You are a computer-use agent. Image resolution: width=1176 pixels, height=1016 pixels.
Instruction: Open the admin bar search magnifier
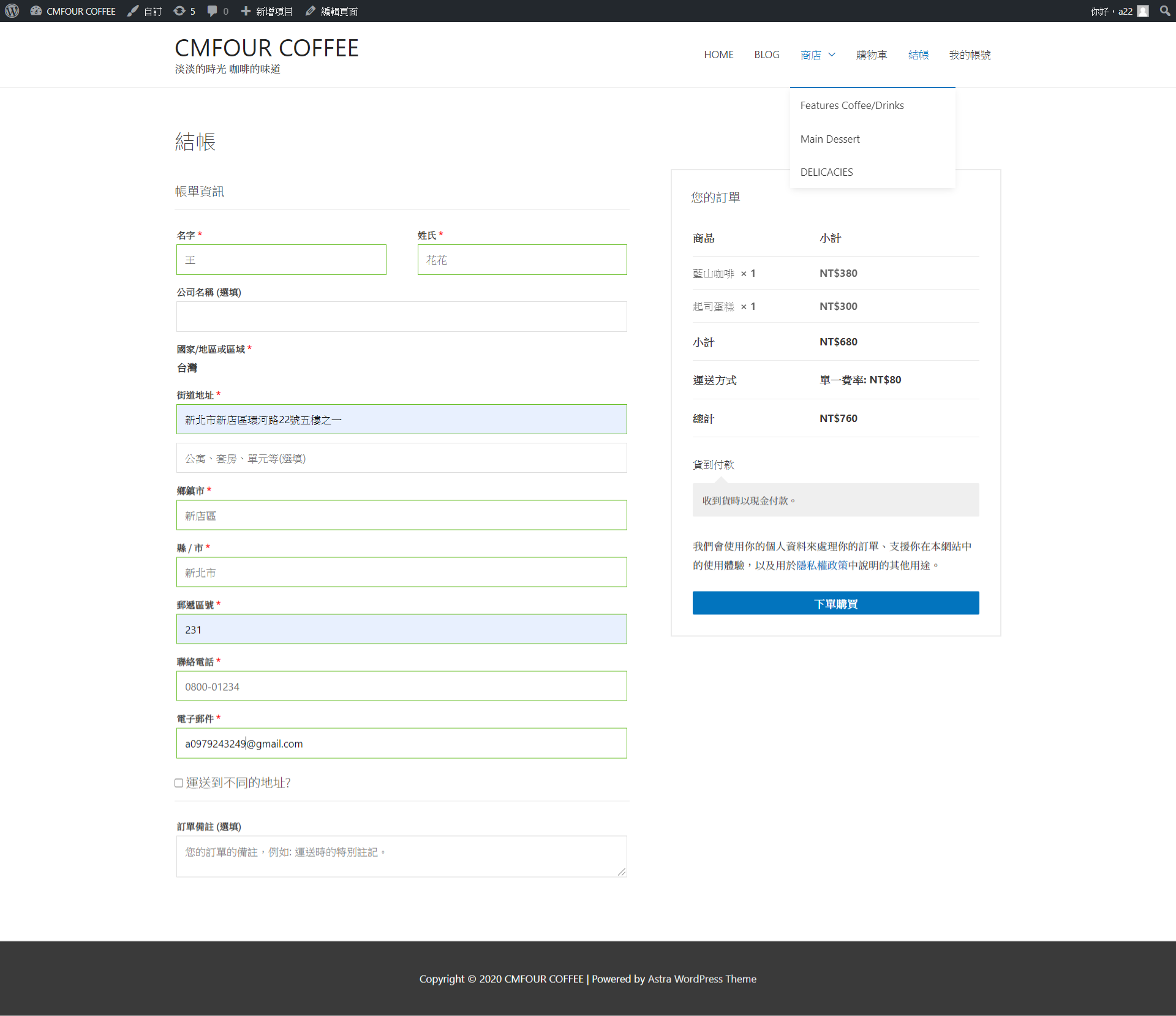click(x=1164, y=11)
